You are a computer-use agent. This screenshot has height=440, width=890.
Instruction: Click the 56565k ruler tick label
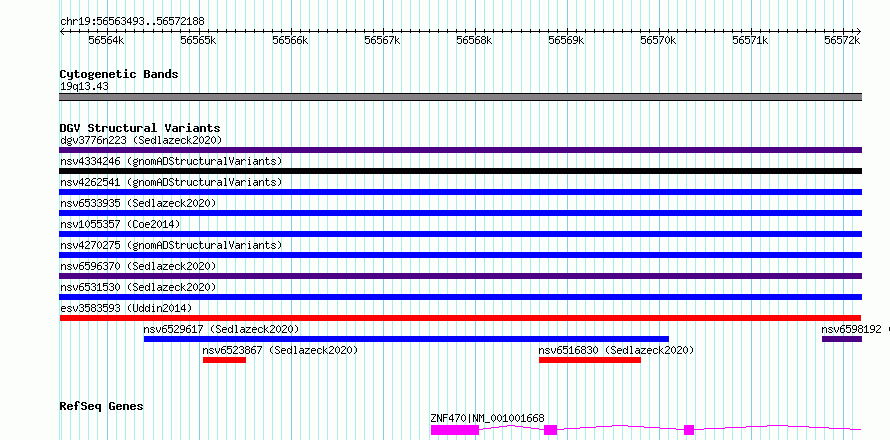pos(199,40)
